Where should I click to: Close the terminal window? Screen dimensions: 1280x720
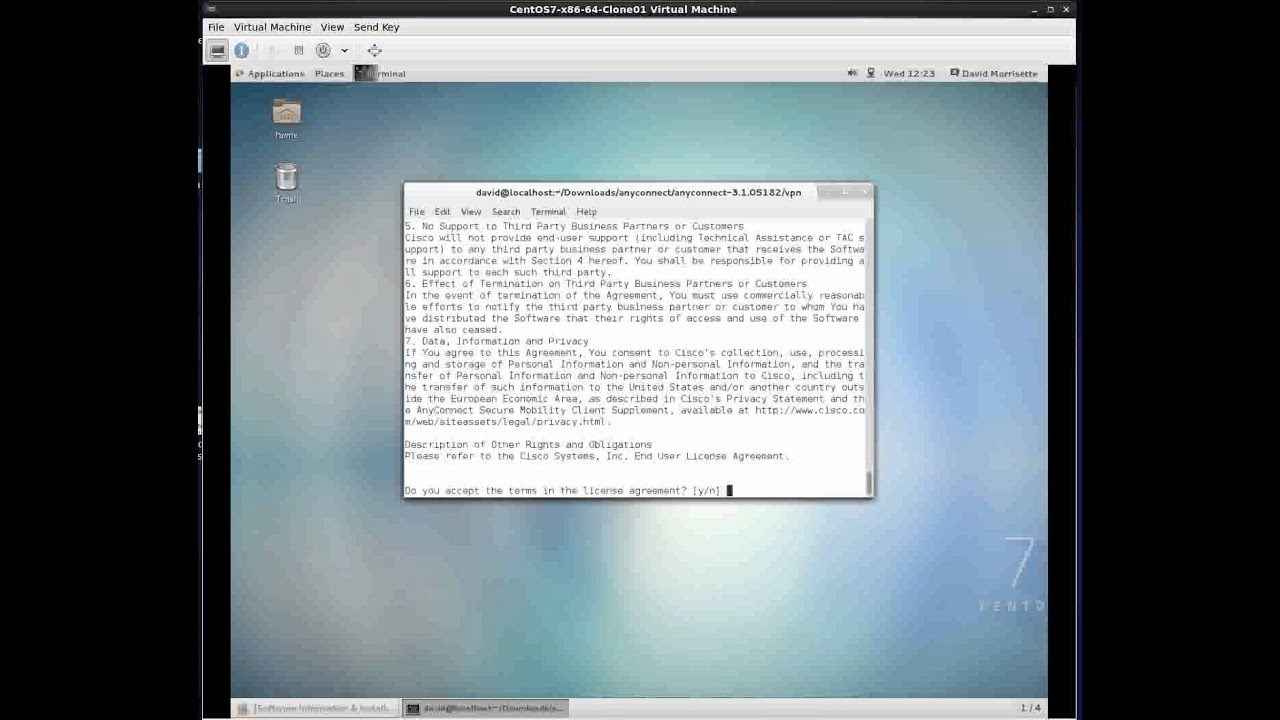coord(865,192)
